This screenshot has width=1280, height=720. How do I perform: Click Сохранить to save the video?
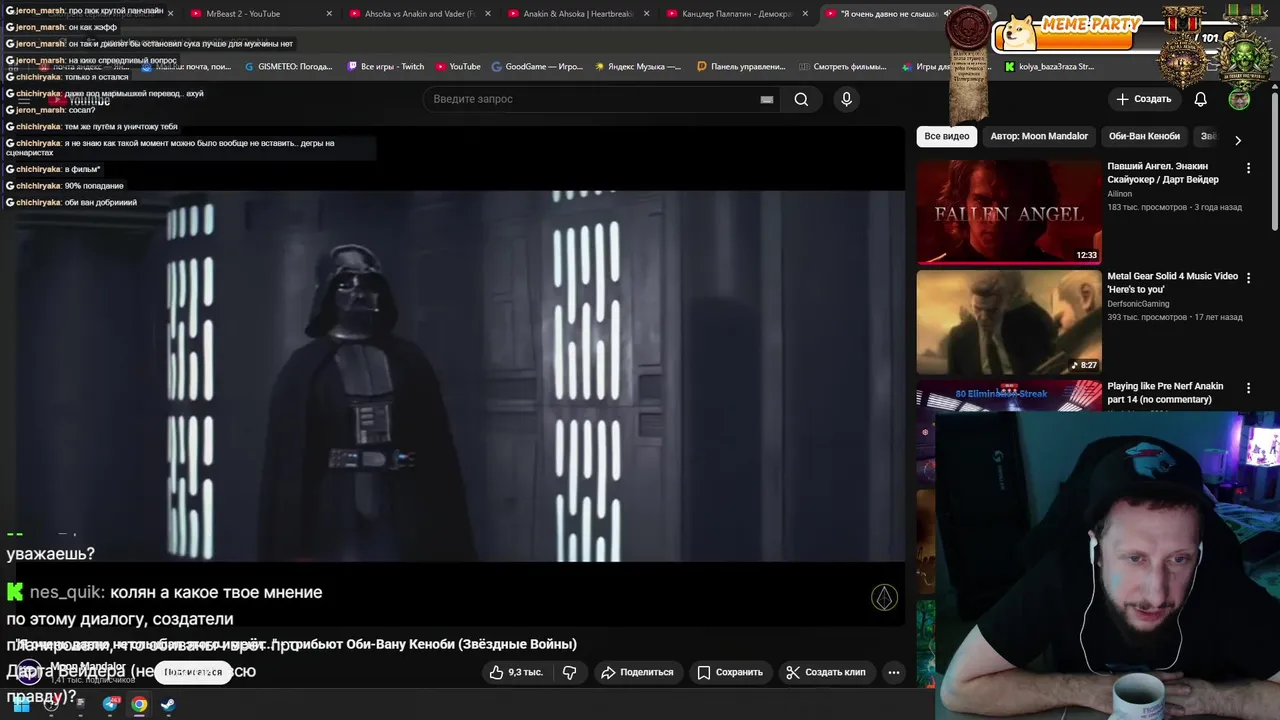click(x=730, y=672)
